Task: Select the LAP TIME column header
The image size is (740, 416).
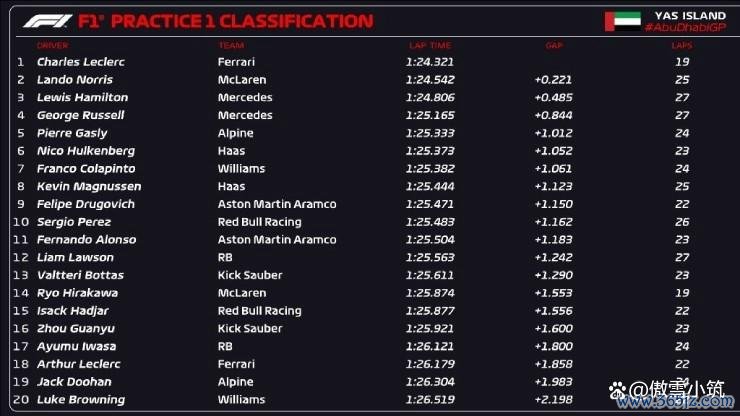Action: click(430, 46)
